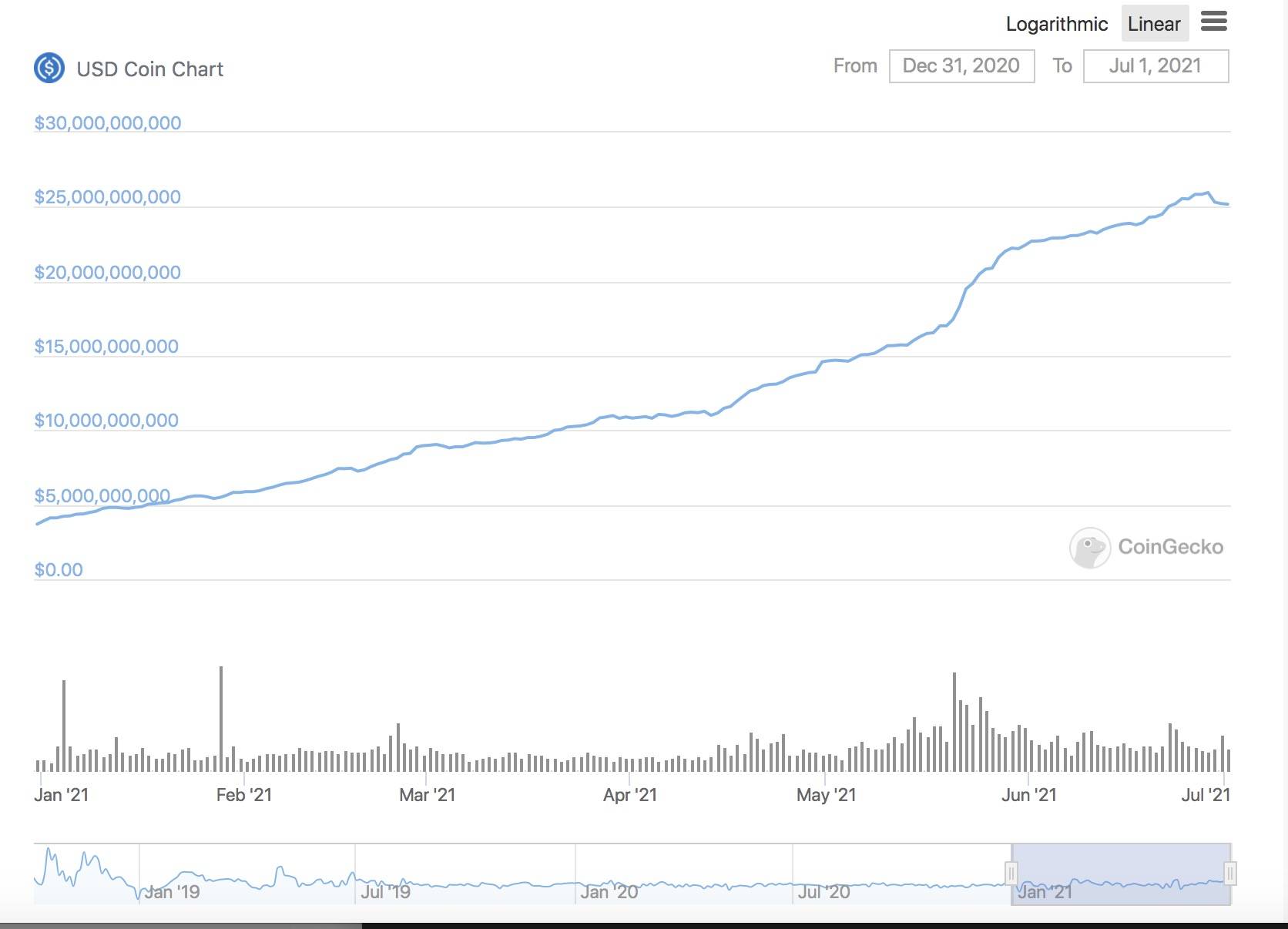
Task: Switch chart to Logarithmic scale
Action: click(x=1057, y=24)
